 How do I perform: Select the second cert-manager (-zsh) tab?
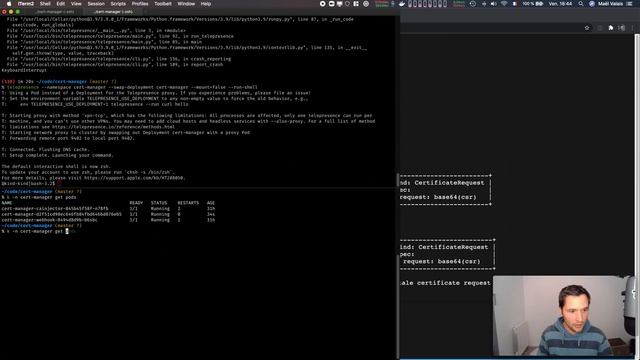[113, 12]
